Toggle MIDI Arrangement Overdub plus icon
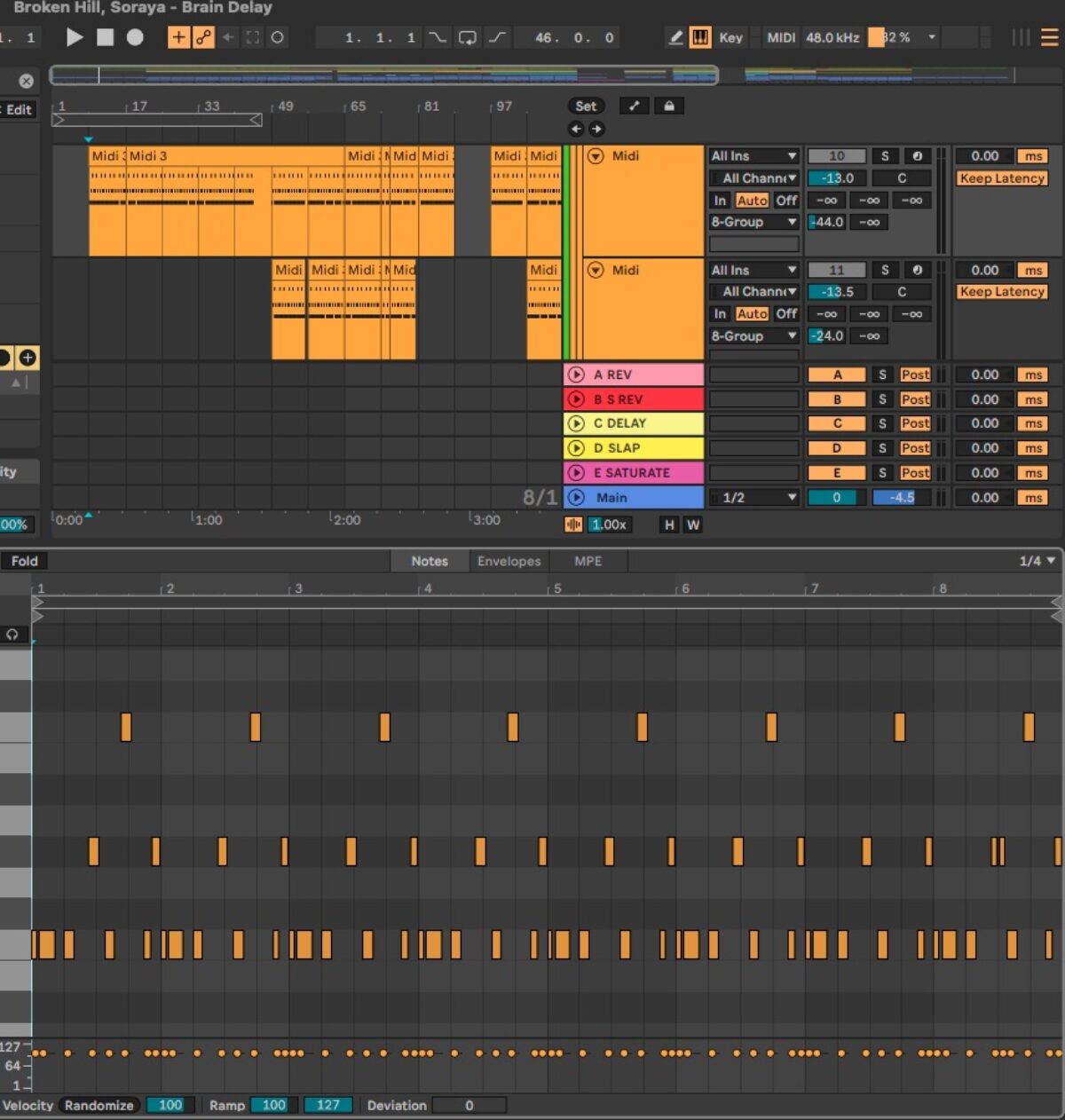The width and height of the screenshot is (1065, 1120). pyautogui.click(x=178, y=37)
